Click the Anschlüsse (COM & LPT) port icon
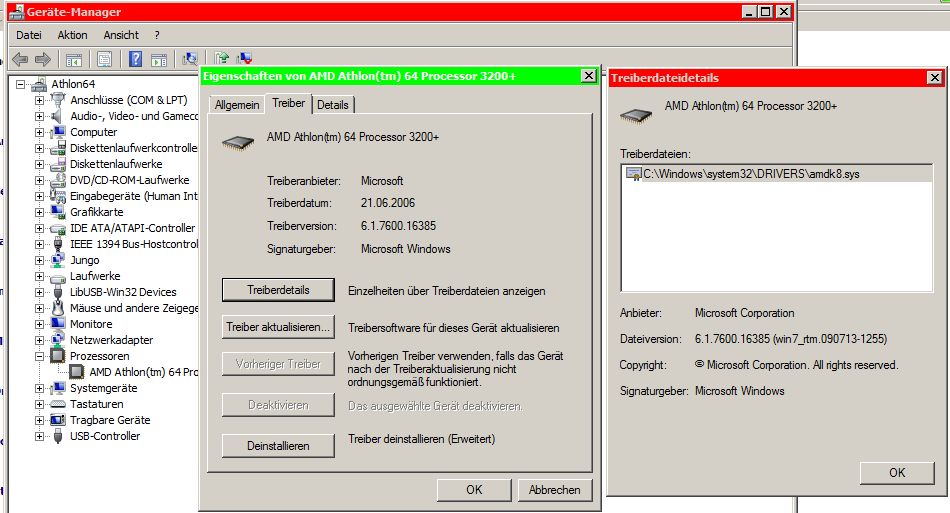The width and height of the screenshot is (950, 513). 58,100
